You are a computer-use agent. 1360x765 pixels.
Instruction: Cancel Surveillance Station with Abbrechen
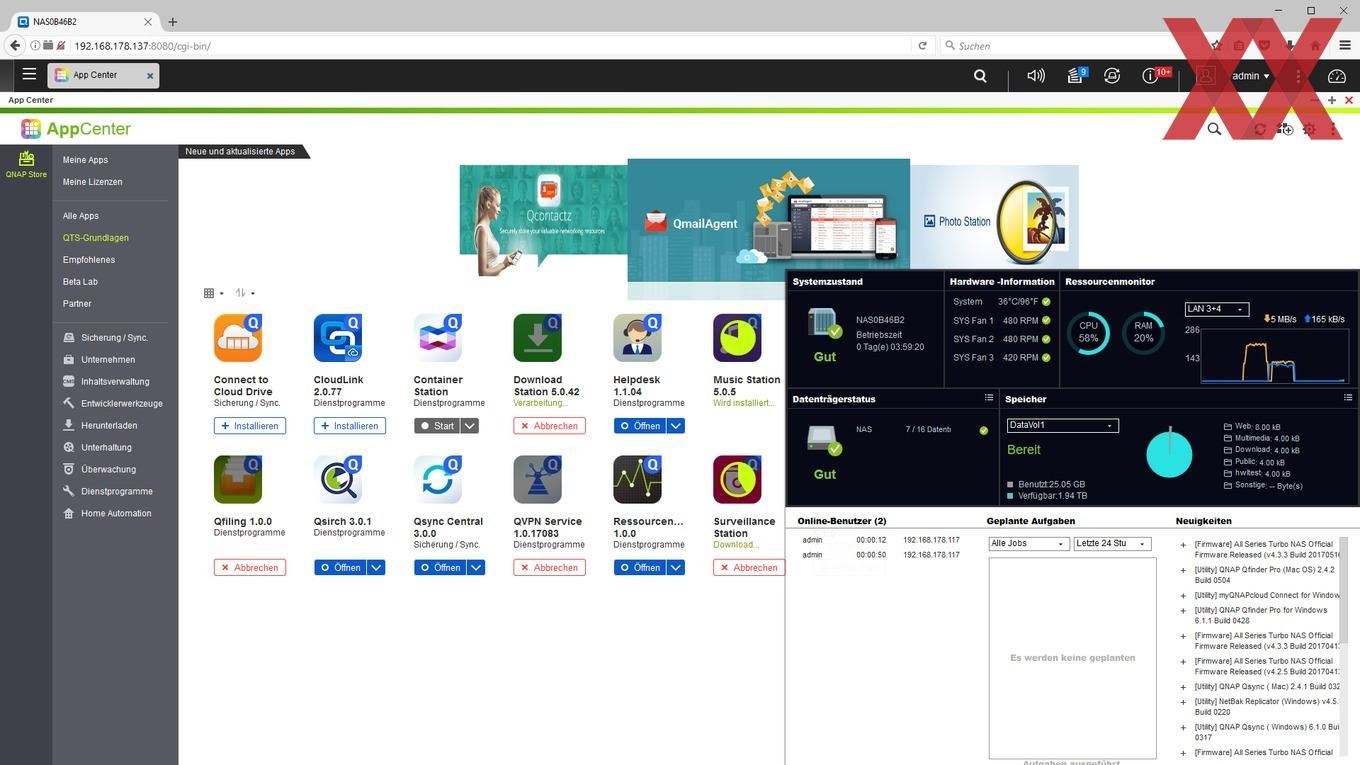coord(750,568)
